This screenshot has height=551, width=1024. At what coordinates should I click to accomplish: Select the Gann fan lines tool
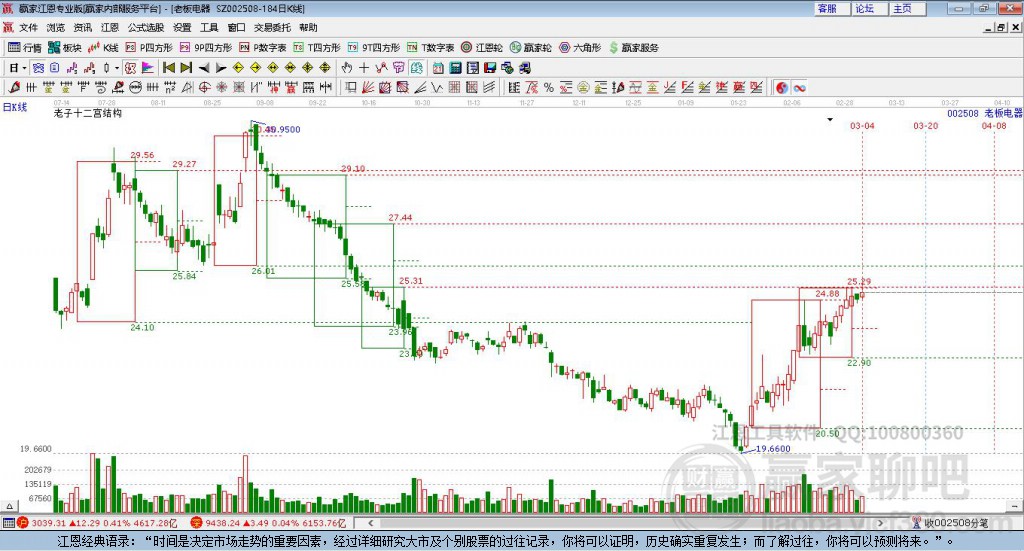[368, 87]
